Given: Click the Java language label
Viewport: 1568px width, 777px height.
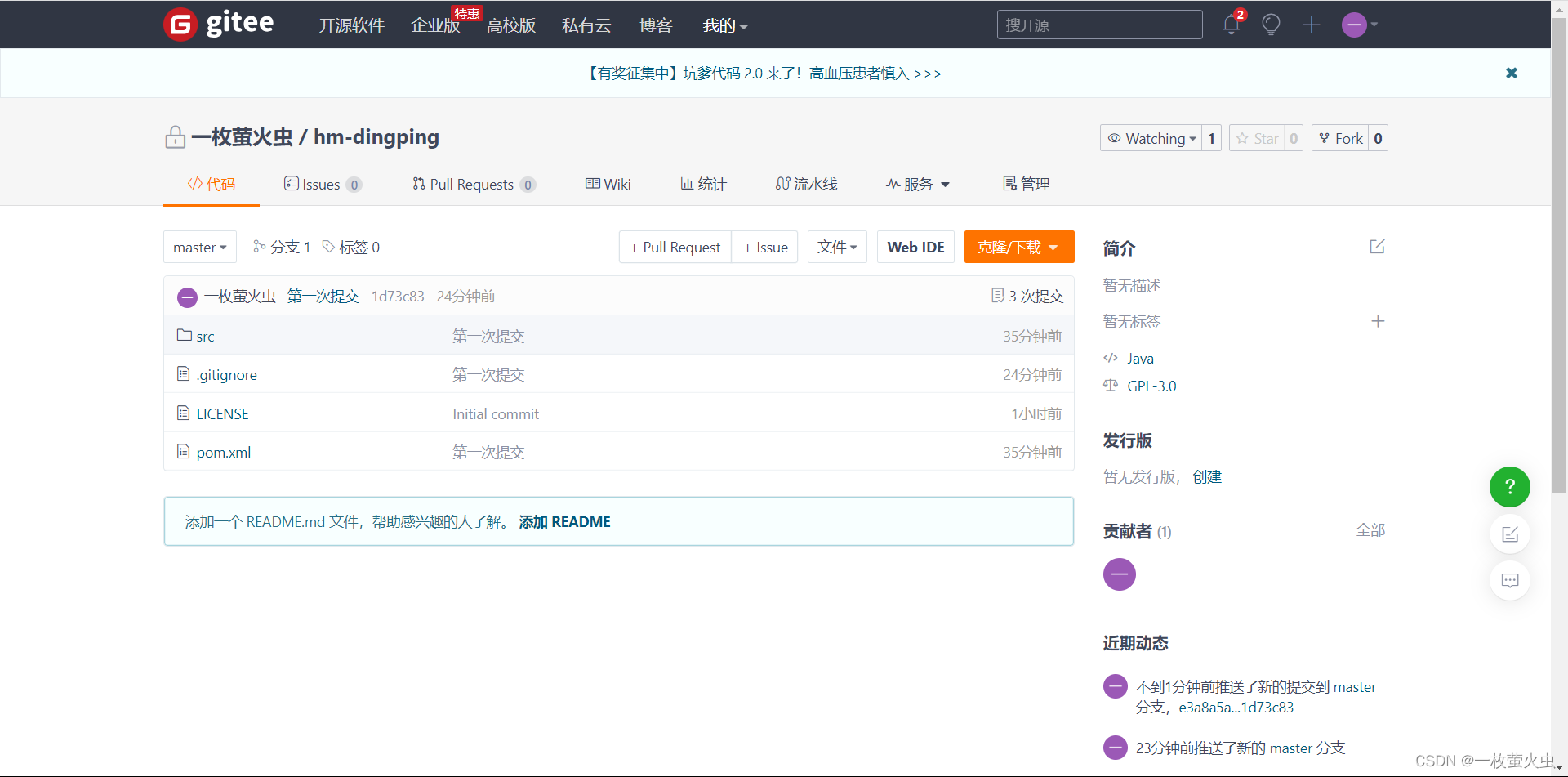Looking at the screenshot, I should coord(1140,358).
